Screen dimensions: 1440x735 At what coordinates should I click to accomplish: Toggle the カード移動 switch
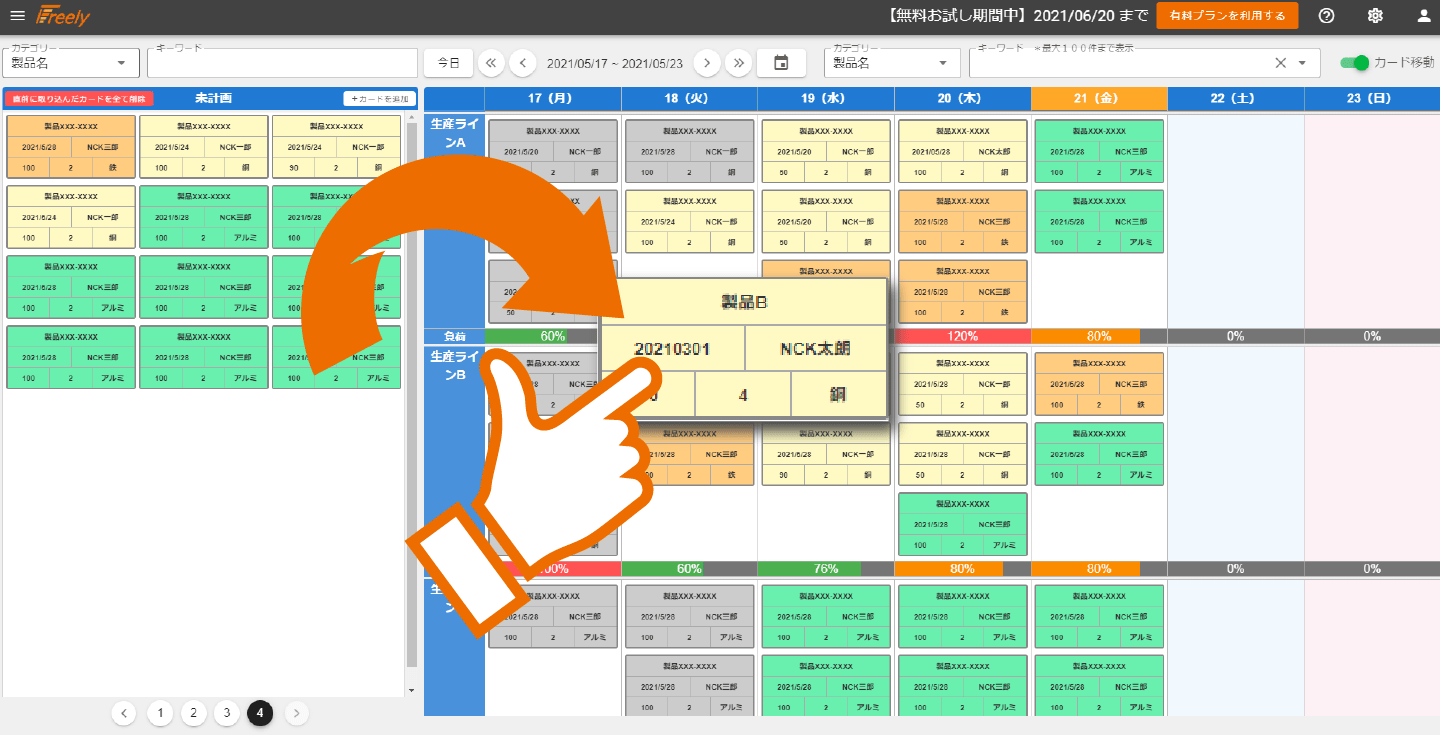click(x=1355, y=63)
